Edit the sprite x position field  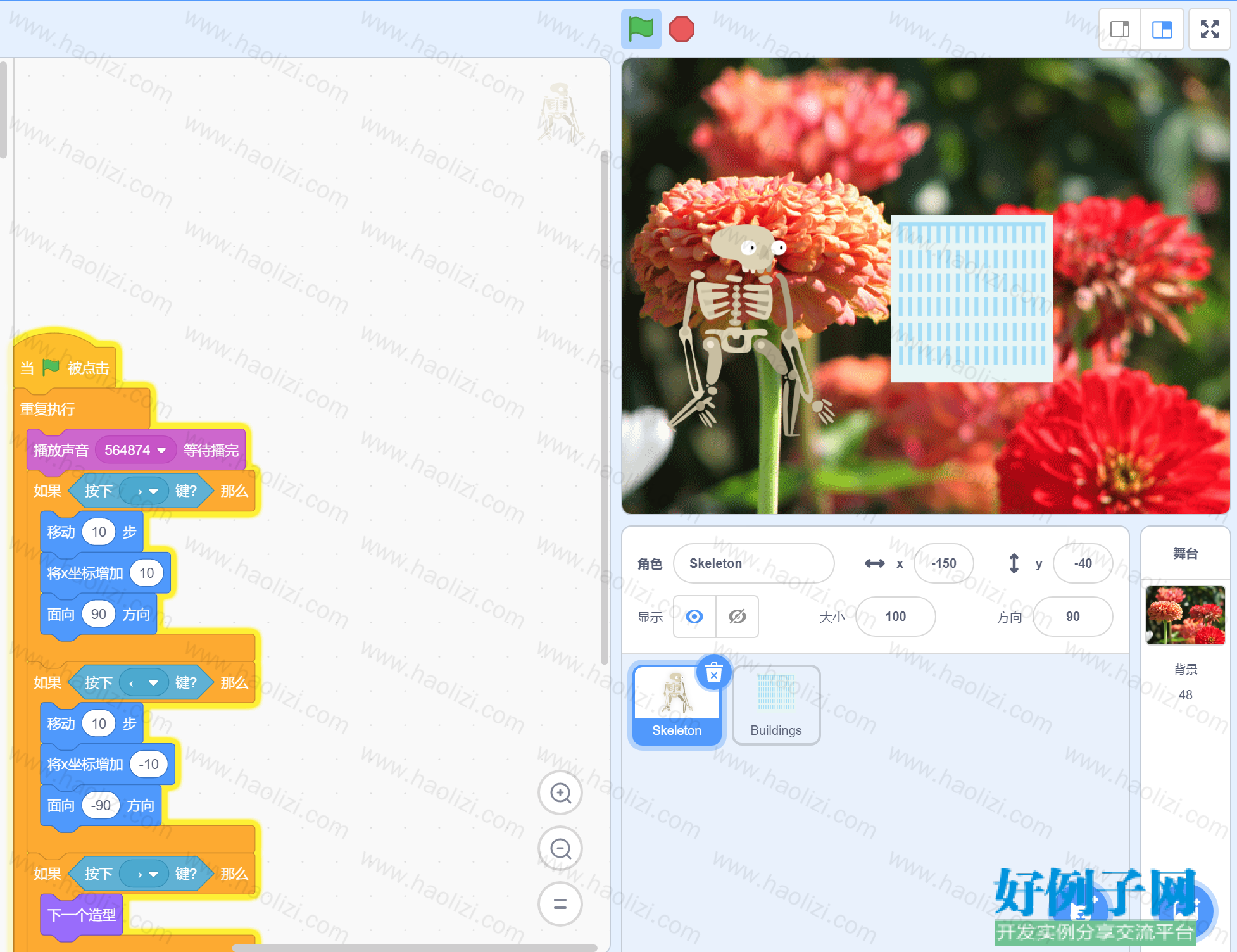click(943, 563)
